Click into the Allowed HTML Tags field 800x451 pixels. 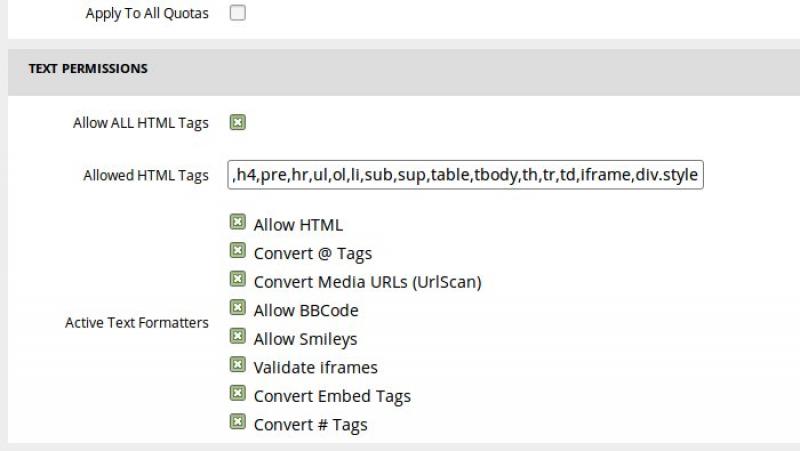click(x=466, y=175)
